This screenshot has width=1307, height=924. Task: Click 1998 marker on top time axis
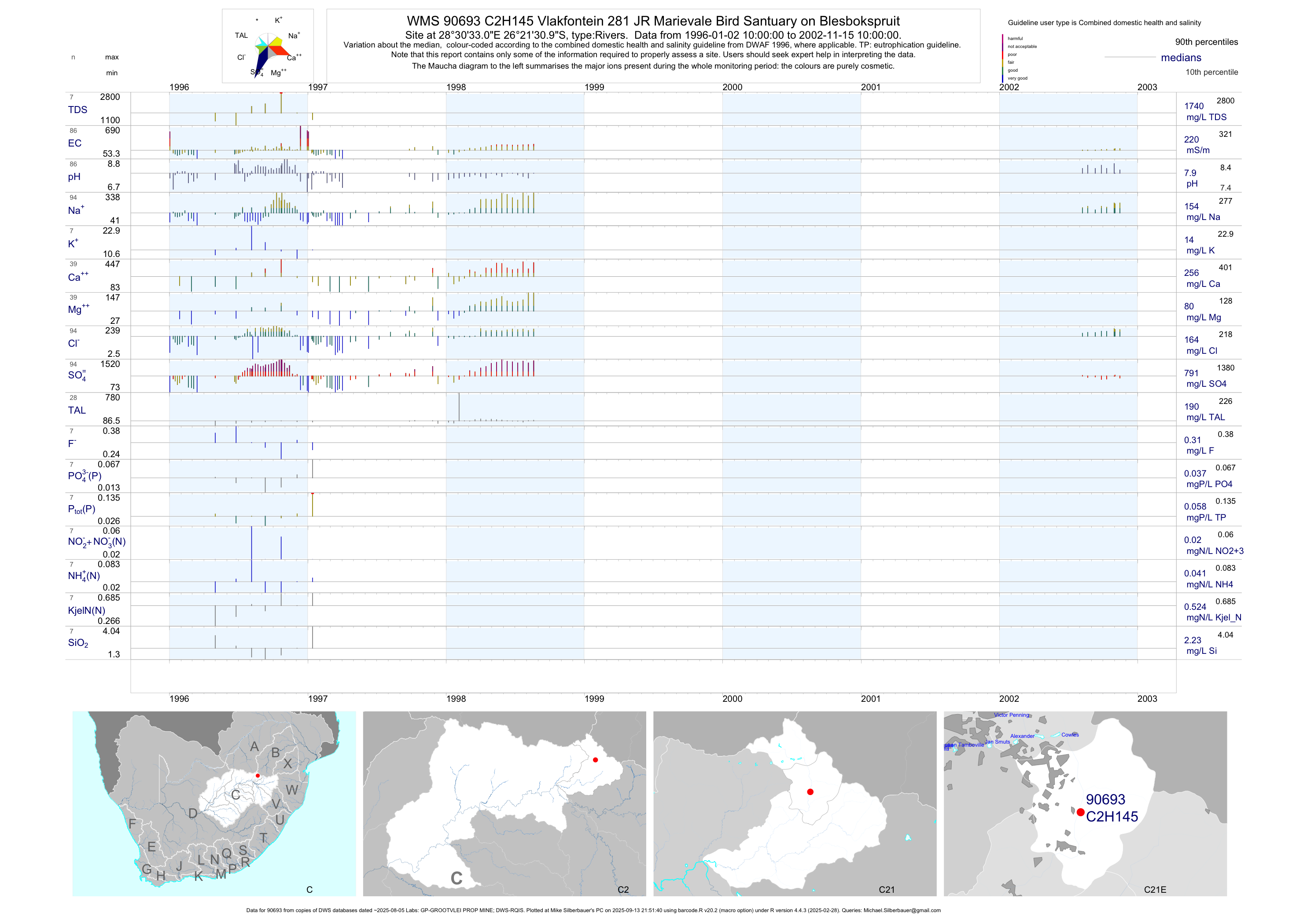pyautogui.click(x=456, y=87)
